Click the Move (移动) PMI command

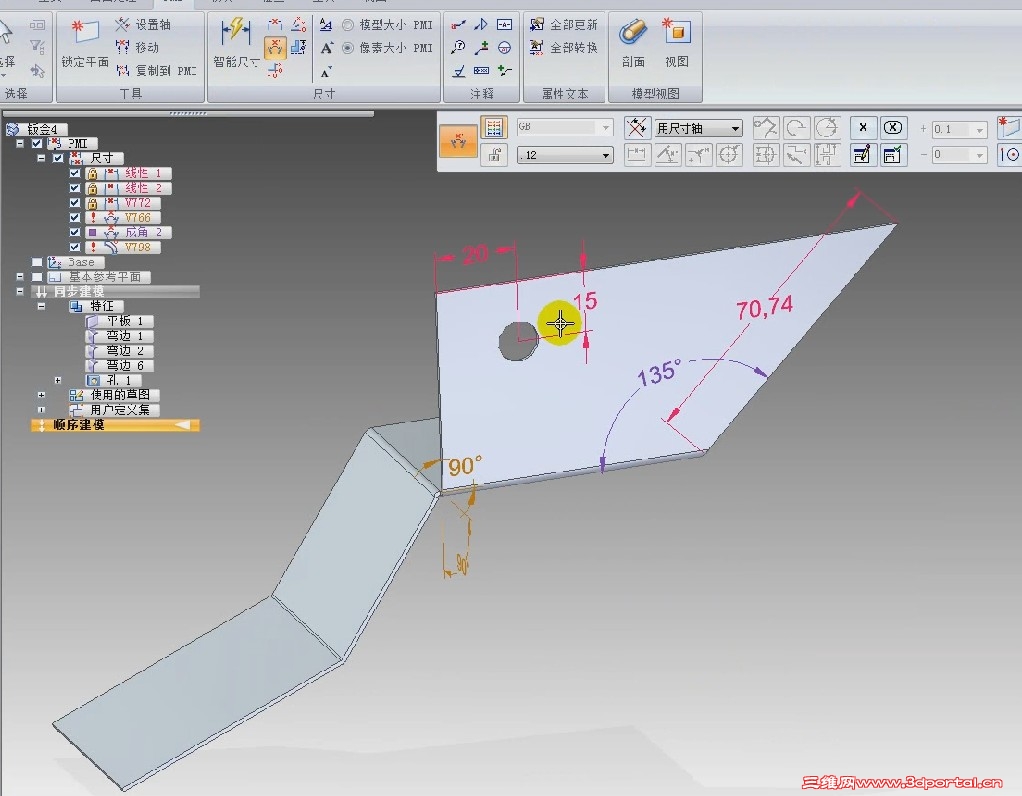point(138,48)
